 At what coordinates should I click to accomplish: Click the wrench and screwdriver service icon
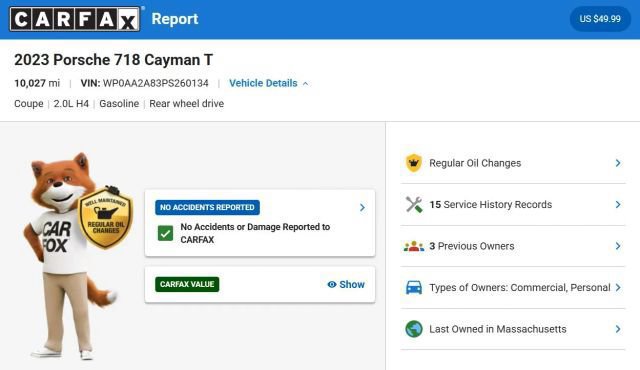click(414, 205)
